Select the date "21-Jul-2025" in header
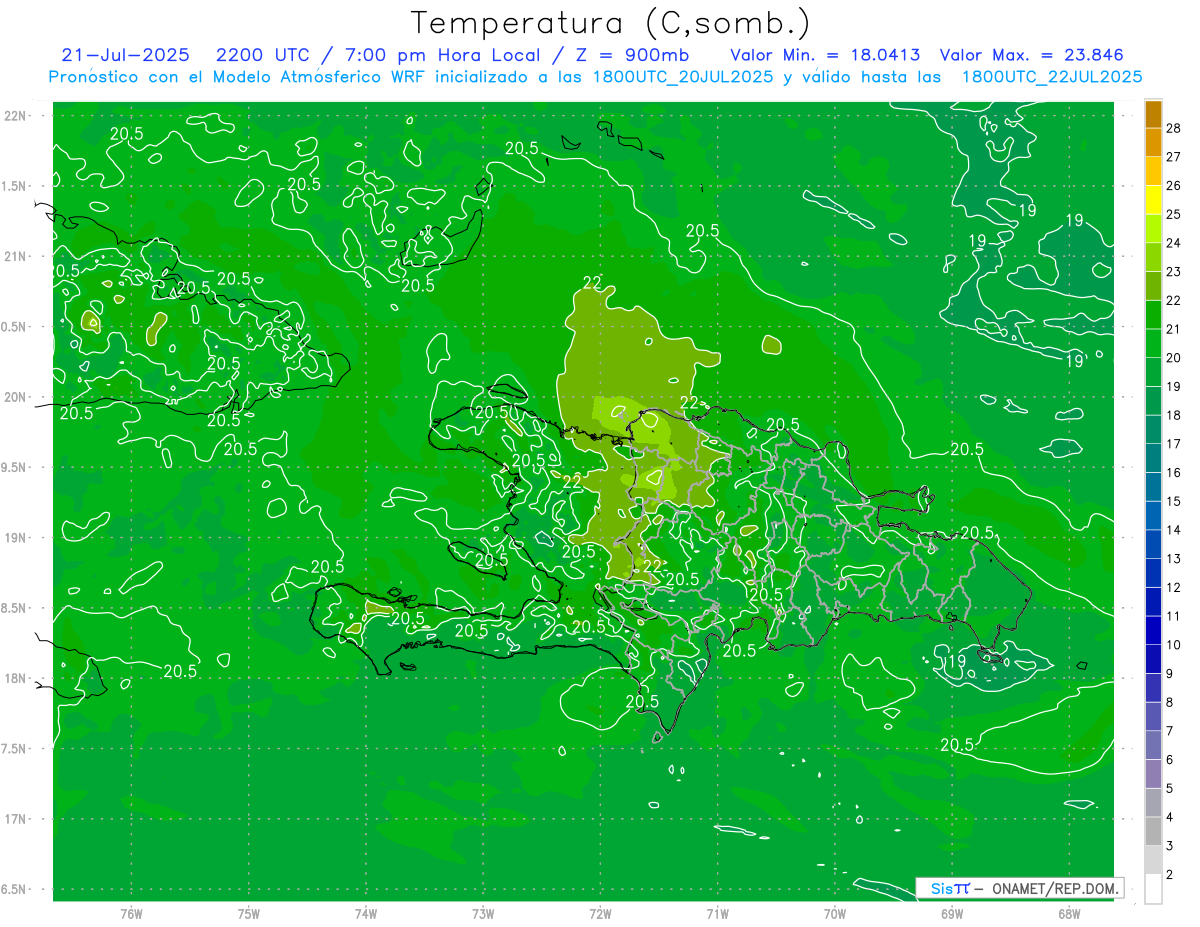Viewport: 1200px width, 927px height. (x=125, y=55)
